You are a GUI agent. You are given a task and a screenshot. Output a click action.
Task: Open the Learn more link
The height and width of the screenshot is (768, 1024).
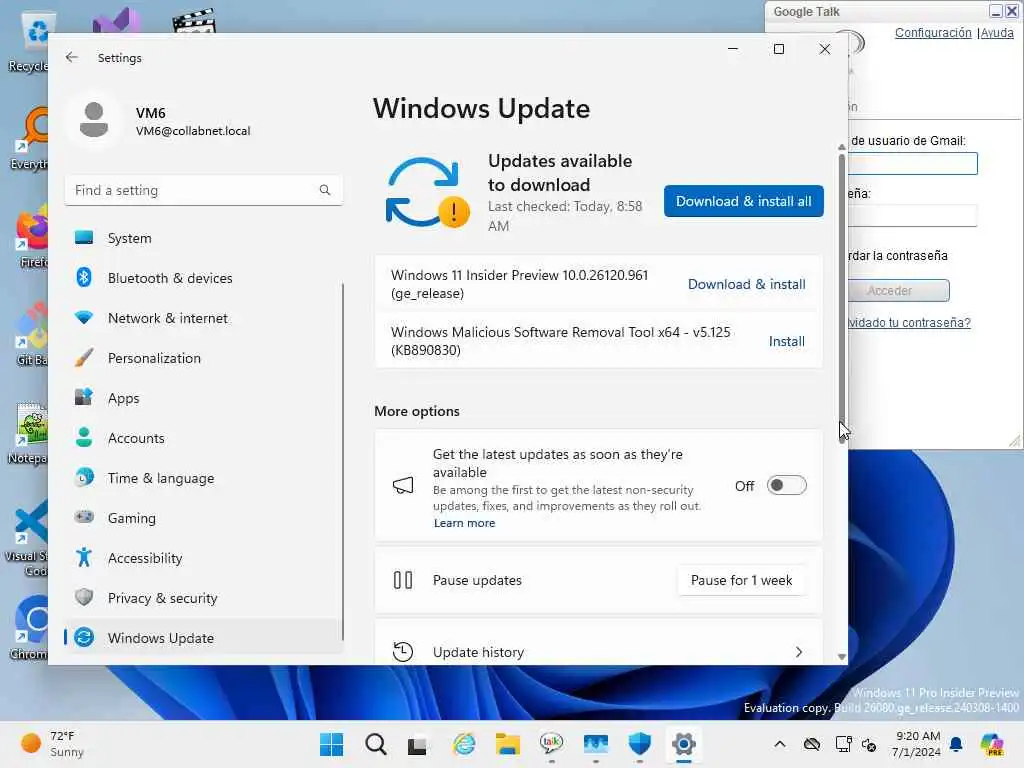click(464, 523)
